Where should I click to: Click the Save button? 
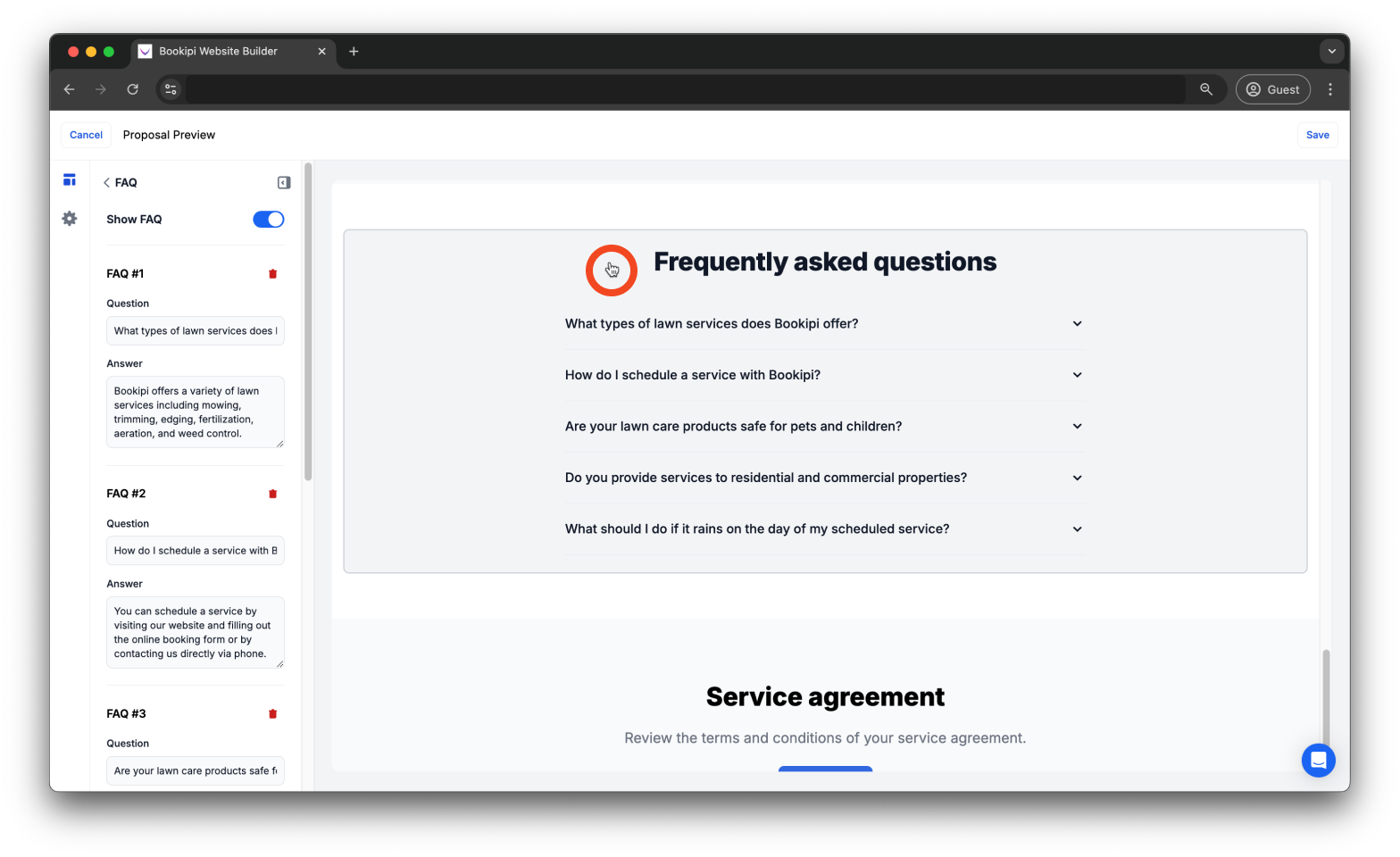pyautogui.click(x=1317, y=135)
